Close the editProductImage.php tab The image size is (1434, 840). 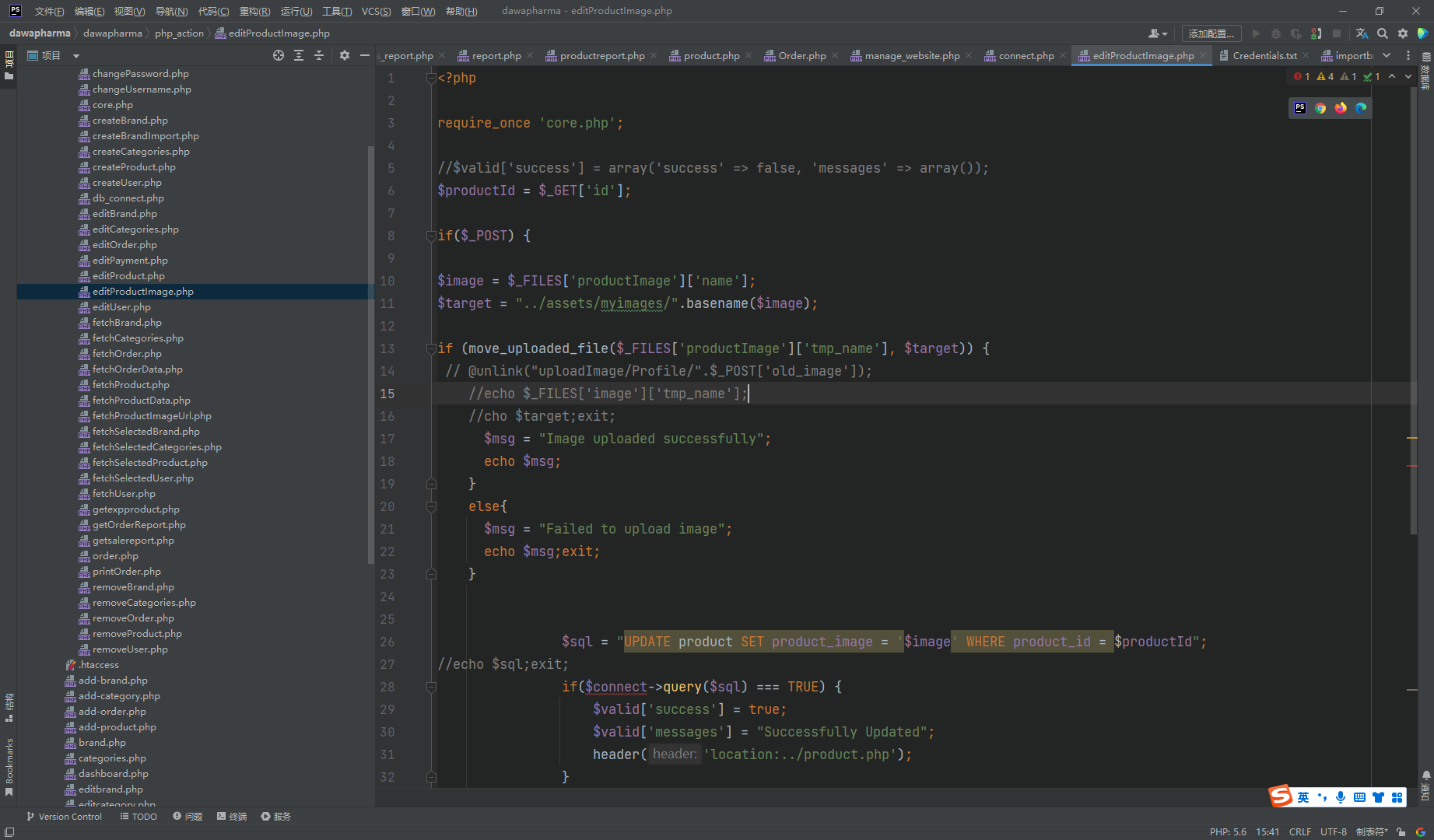click(x=1202, y=55)
